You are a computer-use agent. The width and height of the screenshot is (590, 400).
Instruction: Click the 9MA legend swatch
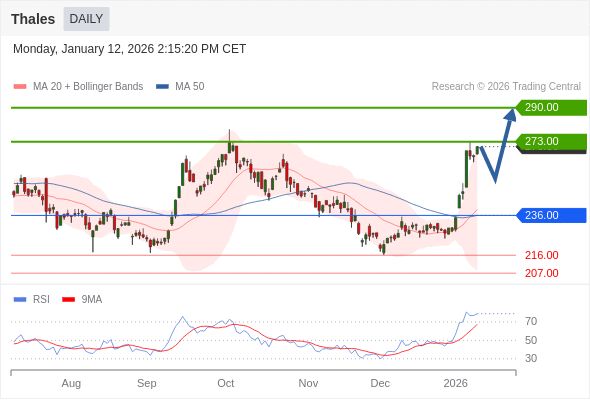[x=68, y=300]
